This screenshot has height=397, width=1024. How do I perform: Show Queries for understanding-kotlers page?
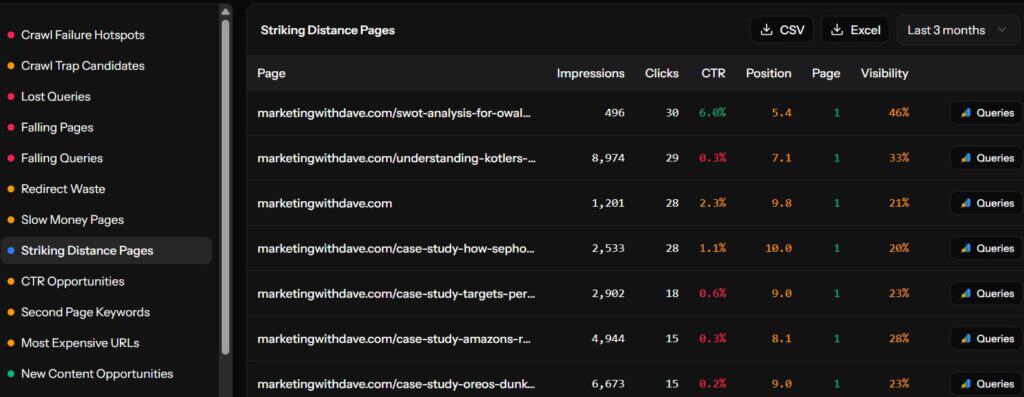(x=986, y=158)
